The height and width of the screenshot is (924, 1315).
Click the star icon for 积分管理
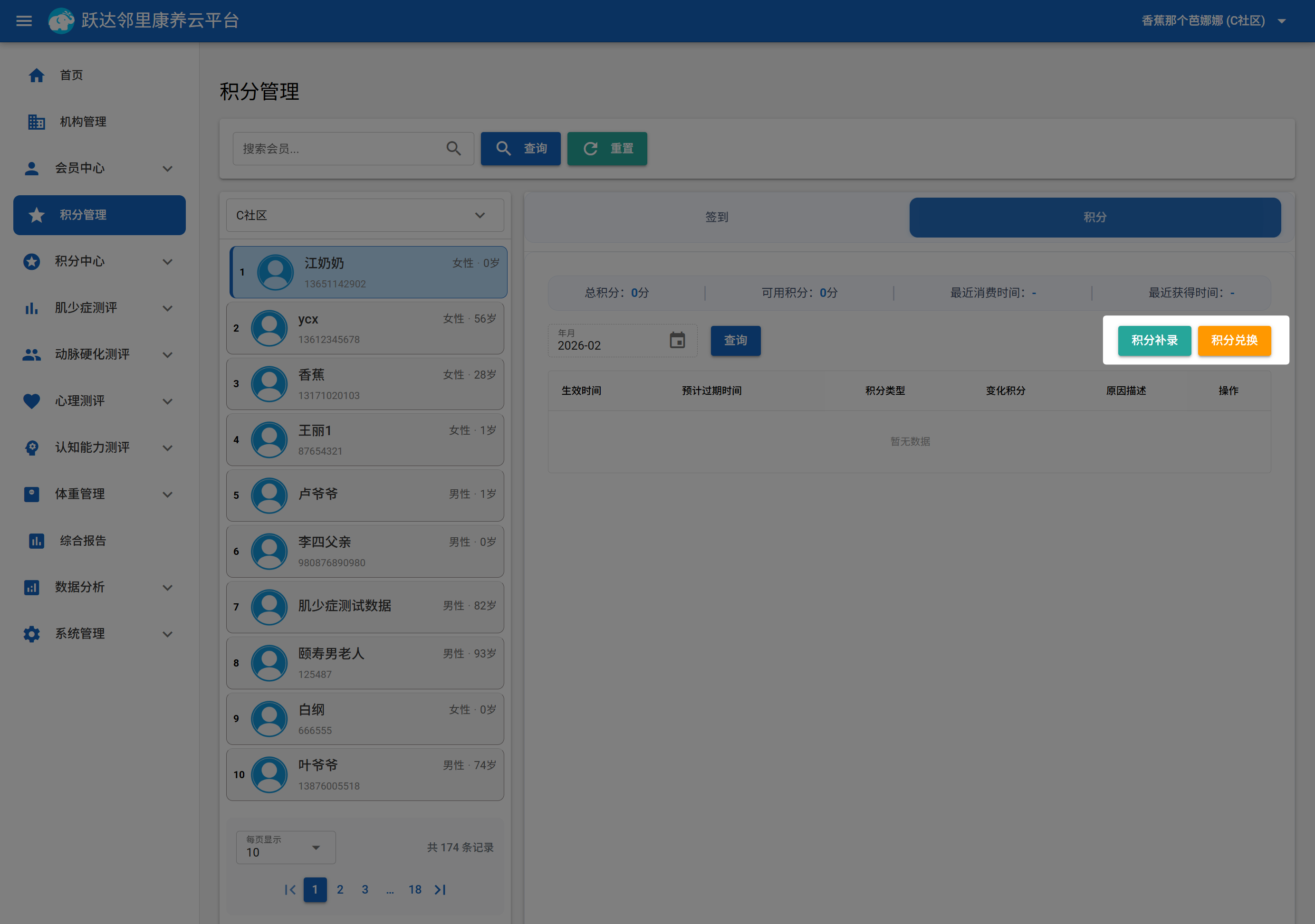[x=37, y=215]
